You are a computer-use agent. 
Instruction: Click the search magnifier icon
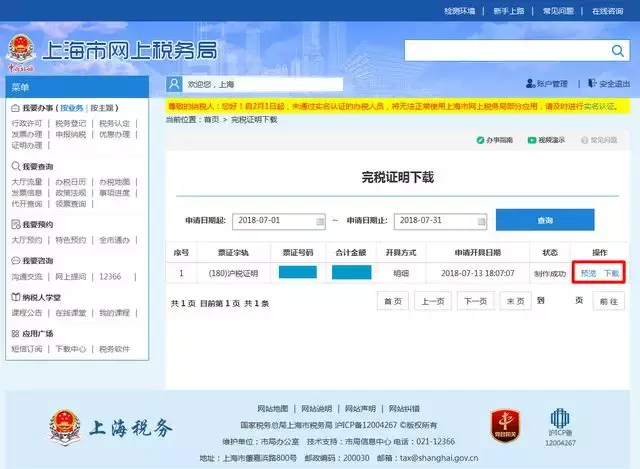[x=618, y=51]
